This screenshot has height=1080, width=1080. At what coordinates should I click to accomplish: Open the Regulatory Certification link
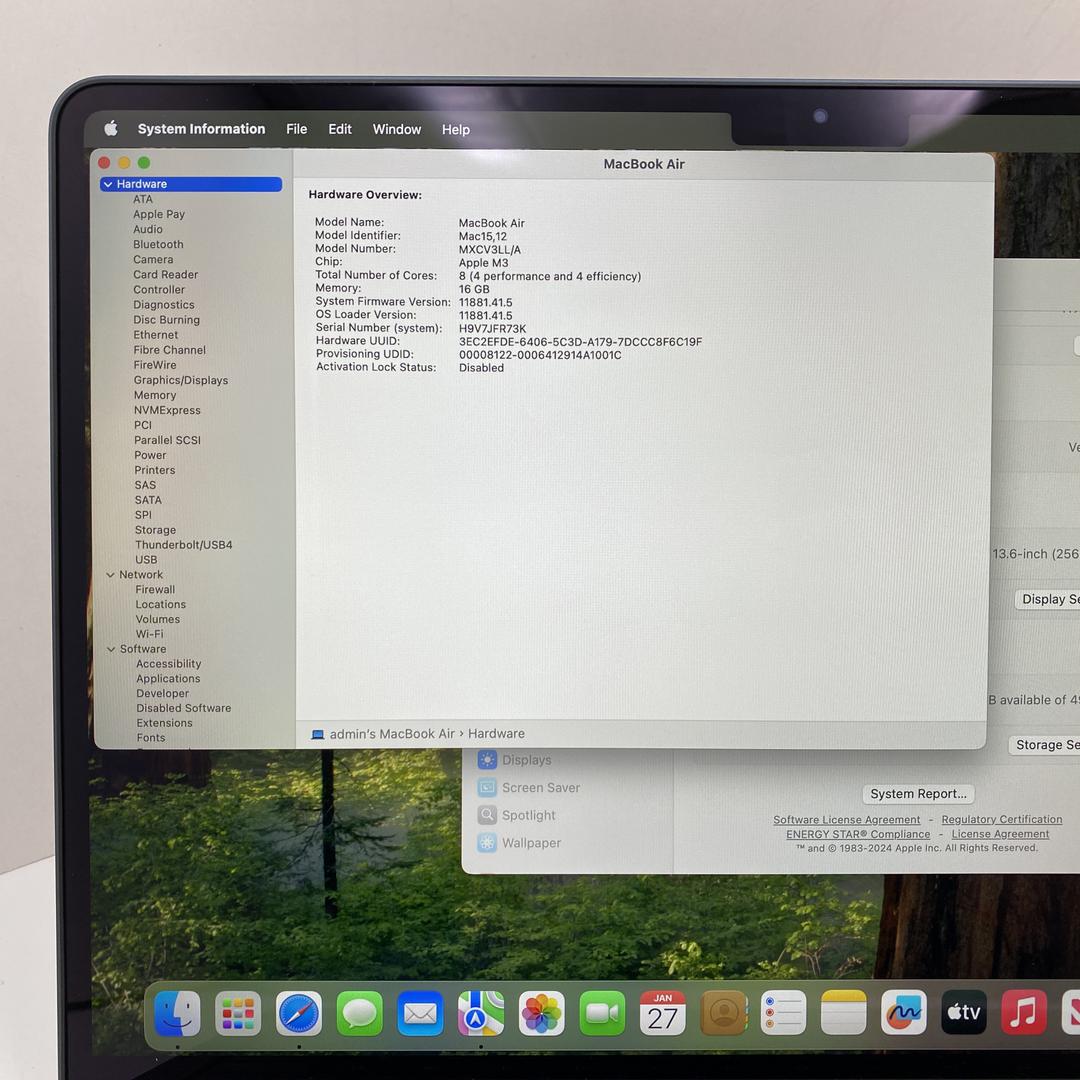[x=1001, y=819]
